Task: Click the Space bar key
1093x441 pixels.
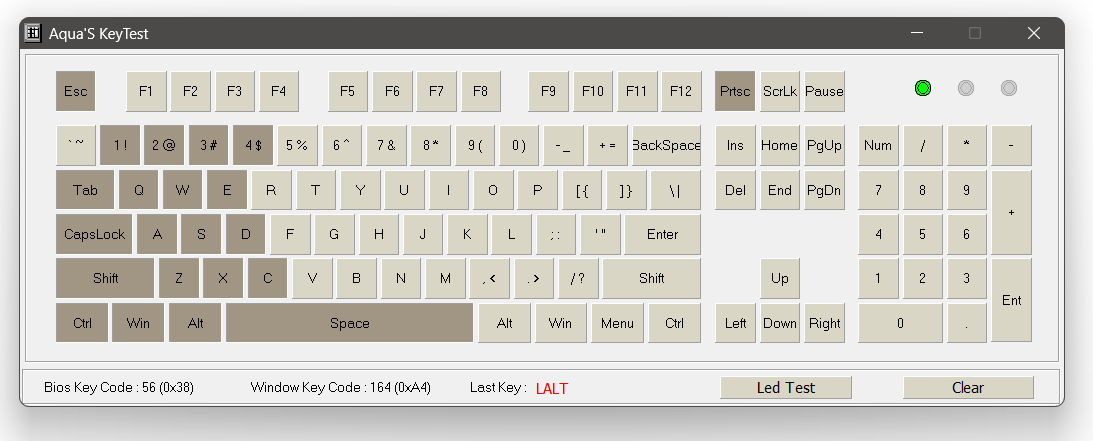Action: coord(349,323)
